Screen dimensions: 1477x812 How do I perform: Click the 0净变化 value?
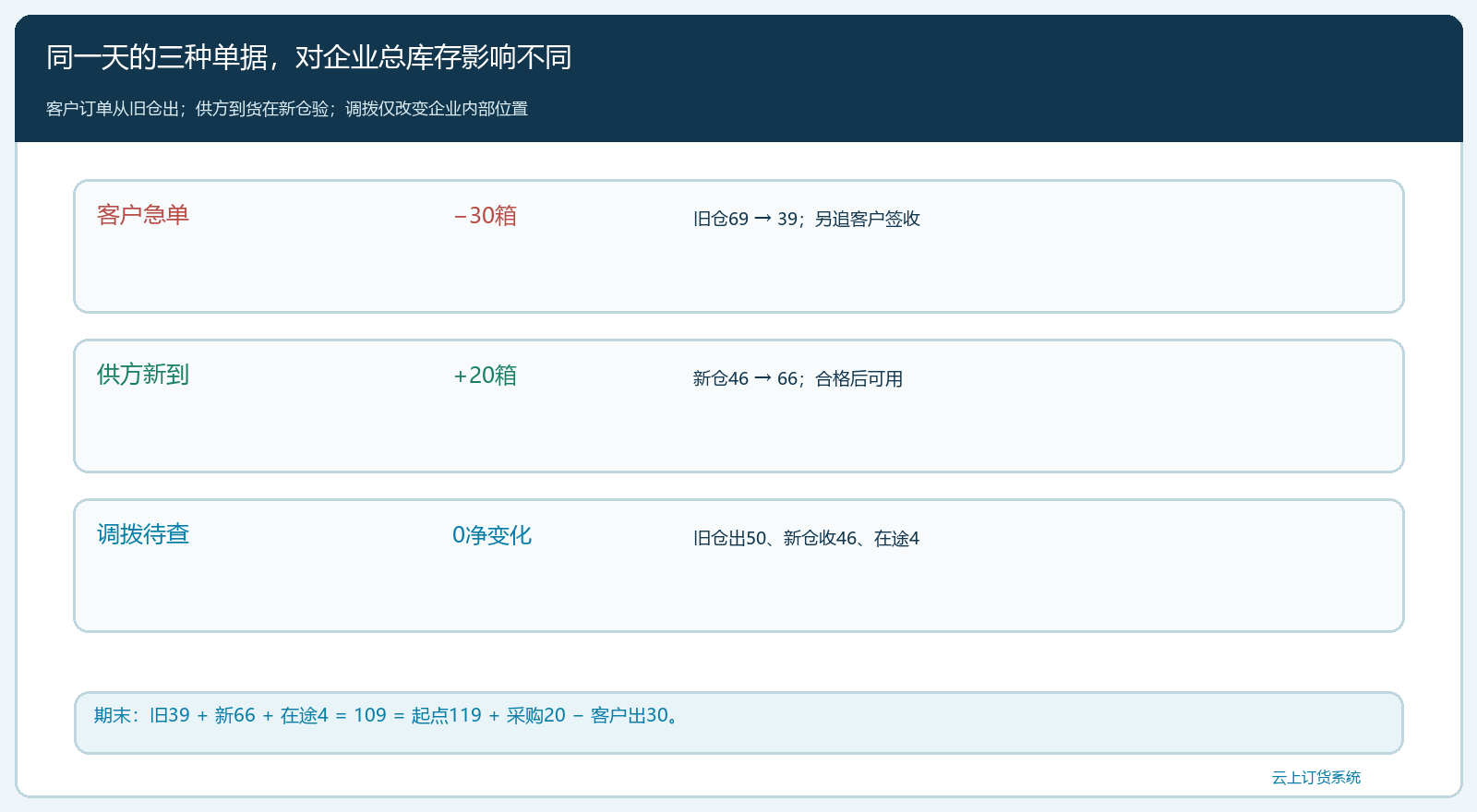[x=492, y=535]
